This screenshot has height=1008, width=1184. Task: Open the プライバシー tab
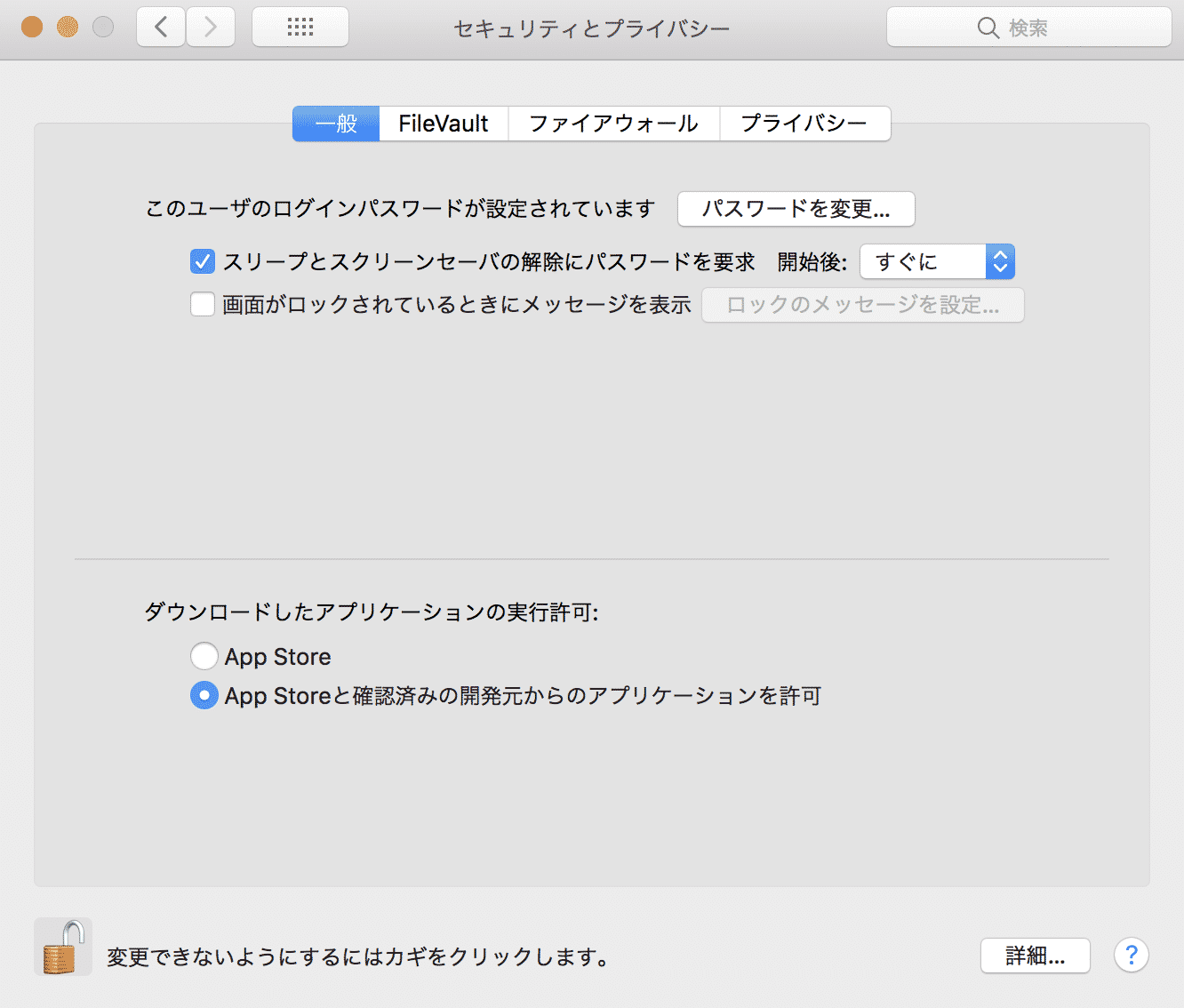coord(804,124)
